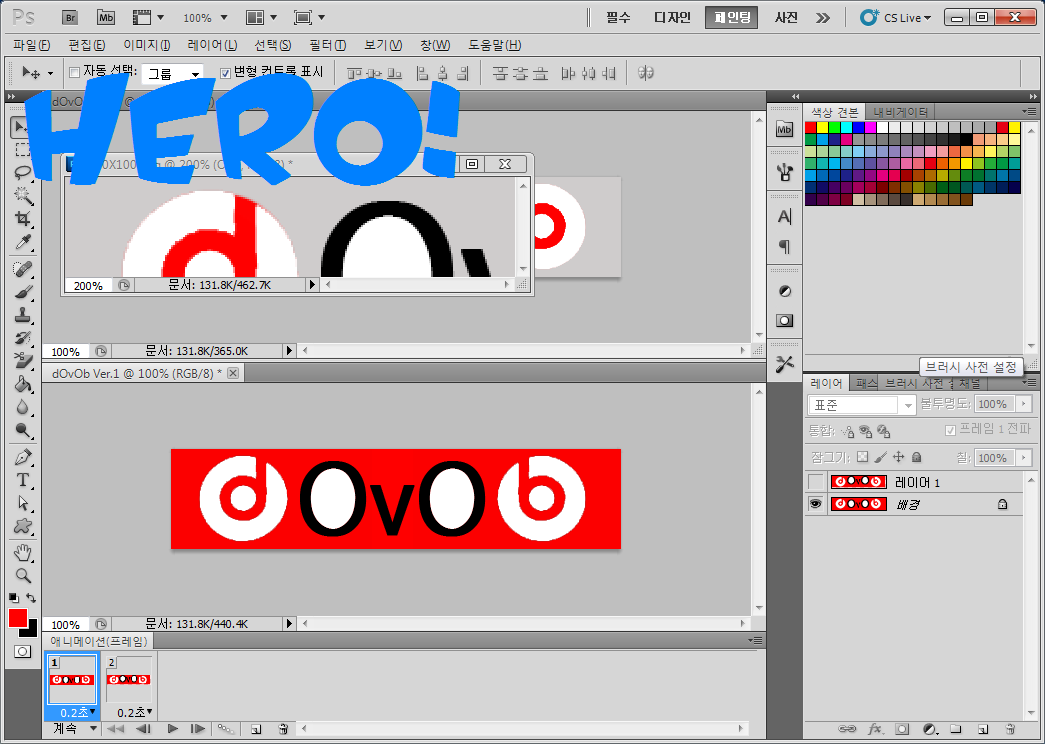Toggle lock position
The width and height of the screenshot is (1045, 744).
coord(898,457)
